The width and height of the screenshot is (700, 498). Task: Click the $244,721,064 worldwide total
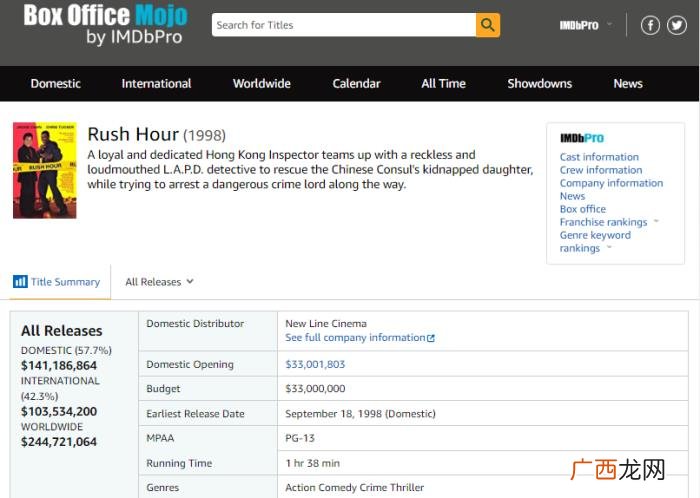59,442
